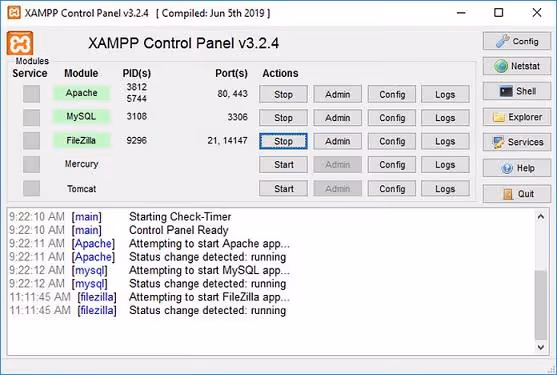557x375 pixels.
Task: Select MySQL port 3306
Action: coord(237,117)
